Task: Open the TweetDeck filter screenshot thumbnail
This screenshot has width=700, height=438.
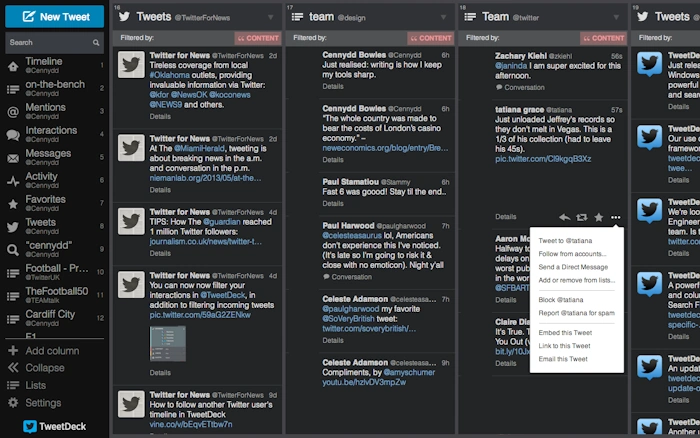Action: click(x=168, y=343)
